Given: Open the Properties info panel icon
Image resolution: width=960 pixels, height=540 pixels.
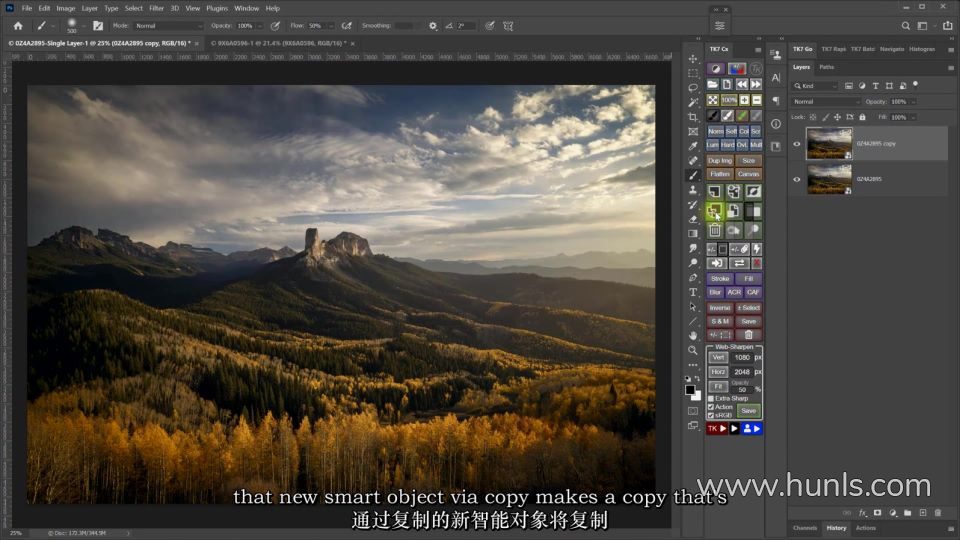Looking at the screenshot, I should [x=776, y=124].
